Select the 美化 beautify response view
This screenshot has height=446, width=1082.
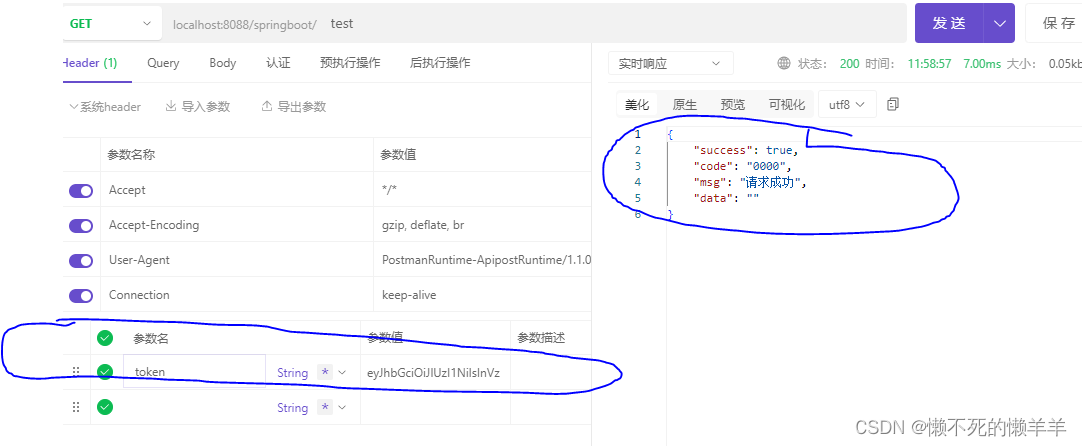[x=637, y=105]
